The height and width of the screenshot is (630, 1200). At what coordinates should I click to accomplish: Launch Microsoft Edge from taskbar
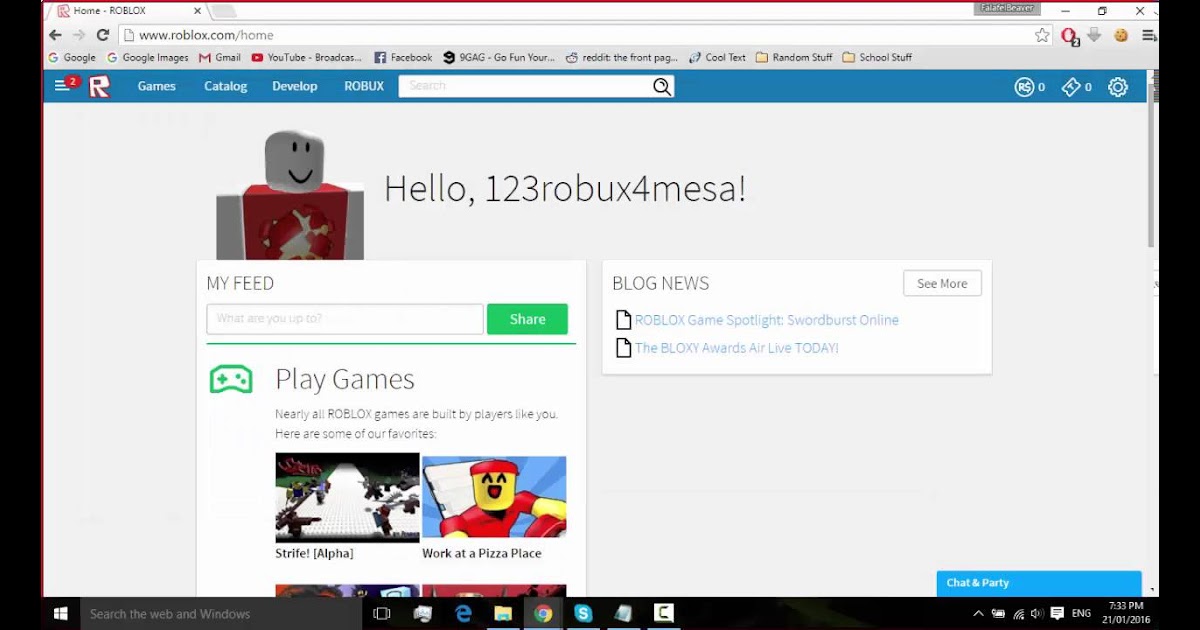pos(463,613)
